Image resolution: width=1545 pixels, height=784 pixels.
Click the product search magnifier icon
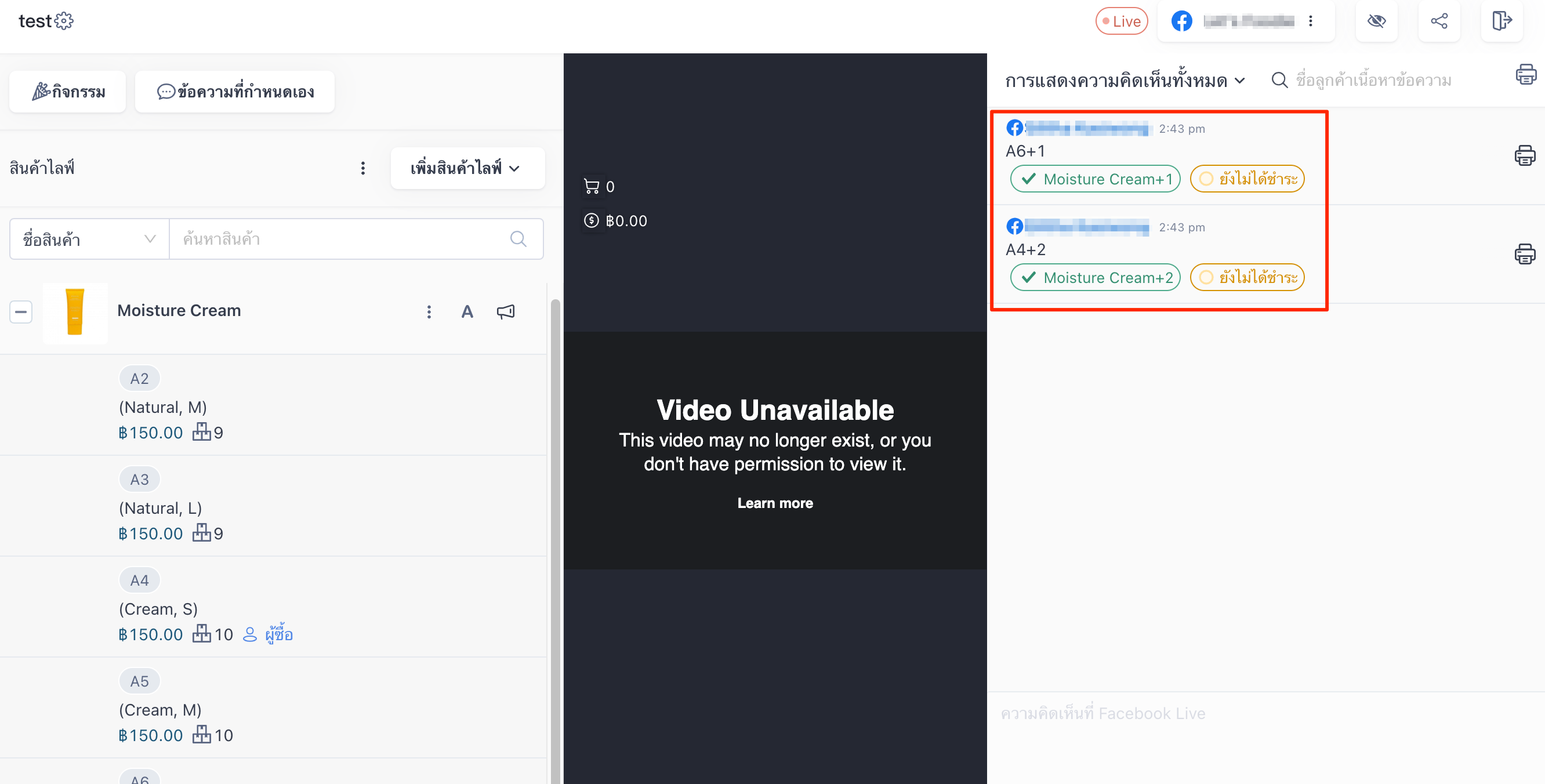(x=518, y=239)
